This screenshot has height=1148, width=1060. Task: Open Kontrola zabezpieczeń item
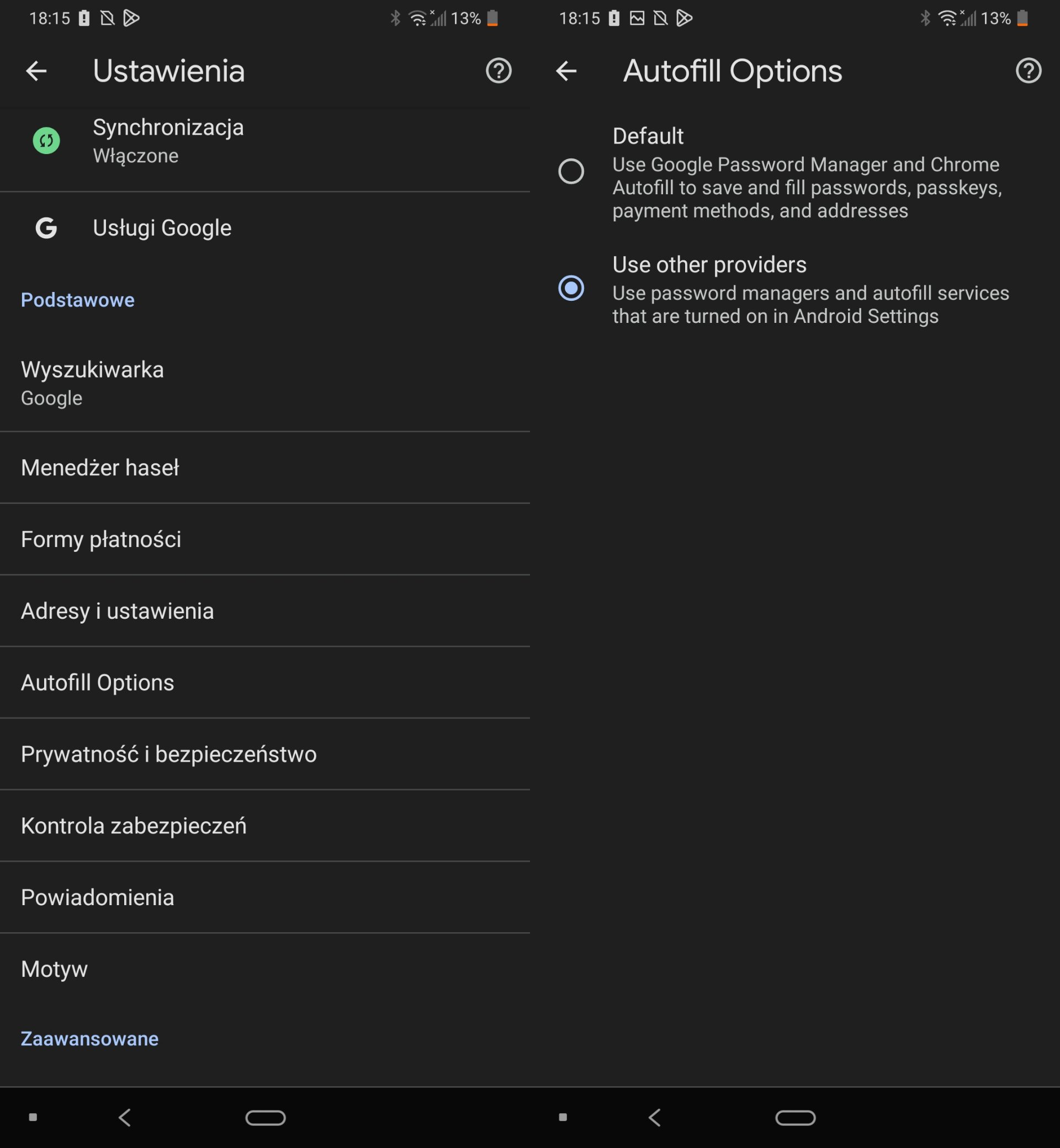[x=134, y=826]
